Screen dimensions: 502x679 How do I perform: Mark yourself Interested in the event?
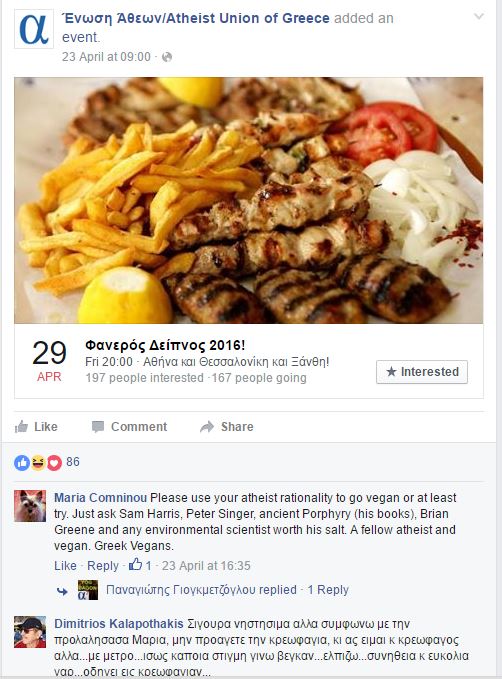pyautogui.click(x=422, y=372)
